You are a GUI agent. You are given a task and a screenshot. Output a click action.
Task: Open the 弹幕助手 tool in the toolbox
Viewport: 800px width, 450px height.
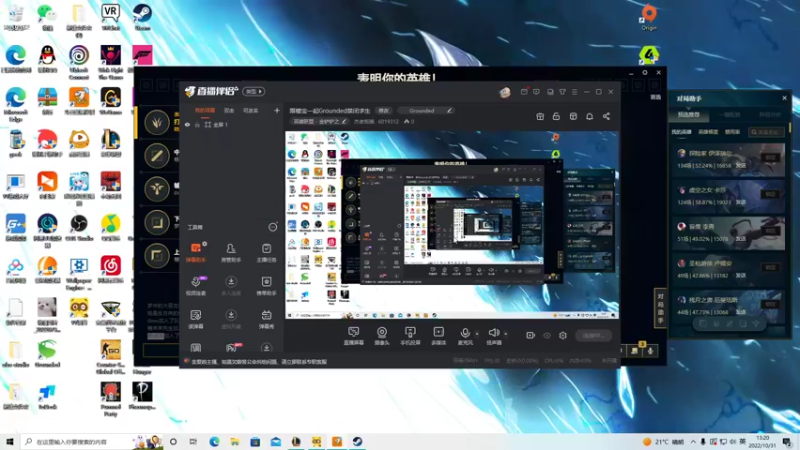pyautogui.click(x=196, y=252)
